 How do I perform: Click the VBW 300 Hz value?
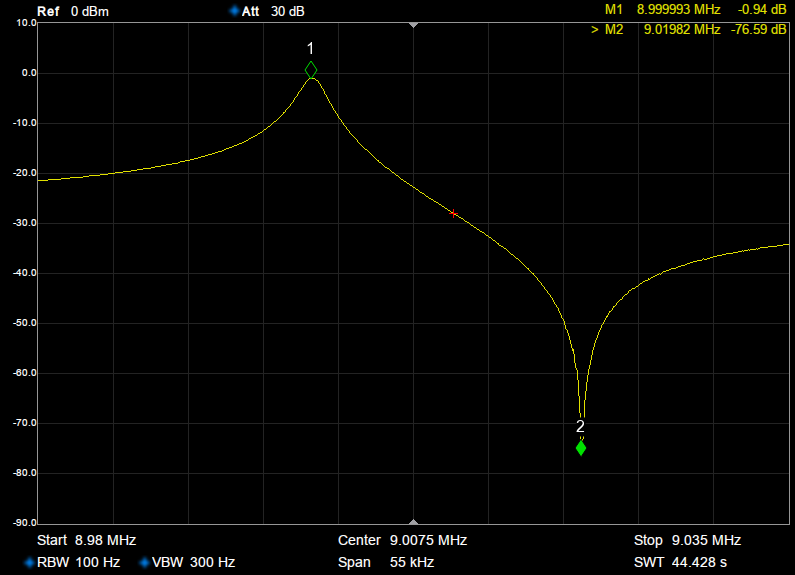pos(193,563)
